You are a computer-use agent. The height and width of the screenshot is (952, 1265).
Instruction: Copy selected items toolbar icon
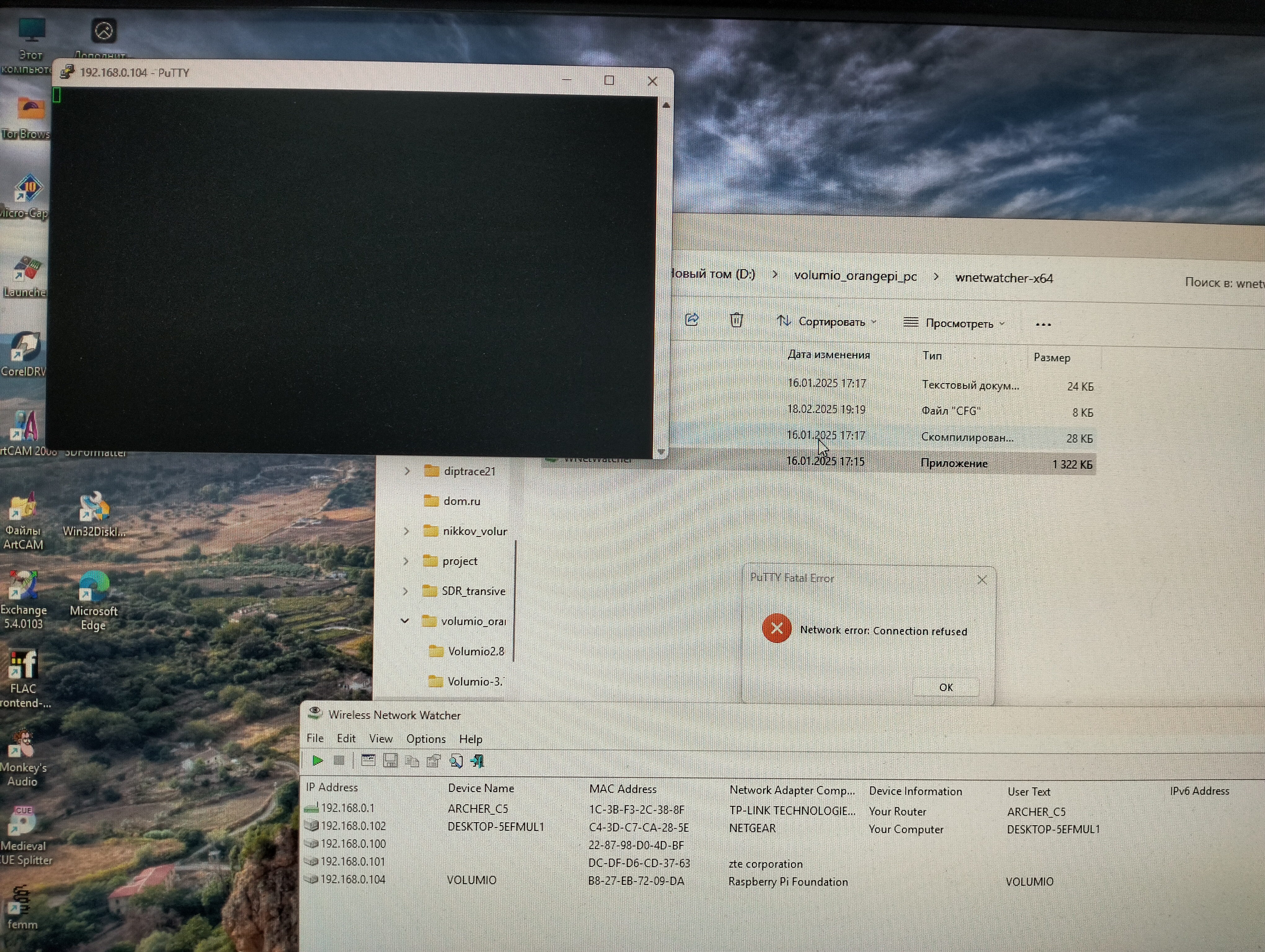[x=412, y=761]
